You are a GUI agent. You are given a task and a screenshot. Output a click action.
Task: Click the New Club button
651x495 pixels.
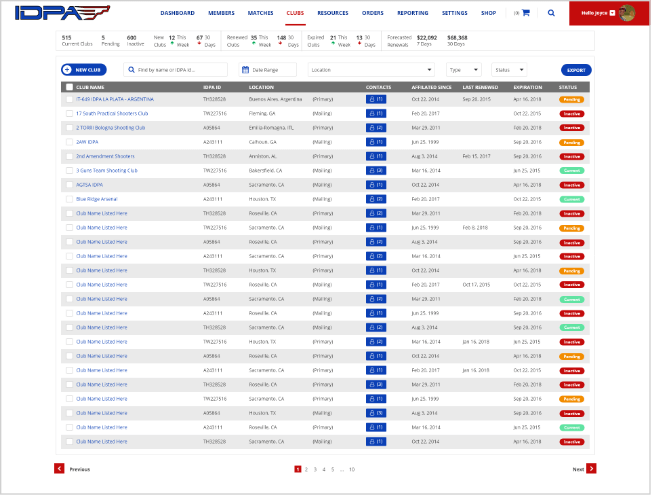[x=84, y=70]
